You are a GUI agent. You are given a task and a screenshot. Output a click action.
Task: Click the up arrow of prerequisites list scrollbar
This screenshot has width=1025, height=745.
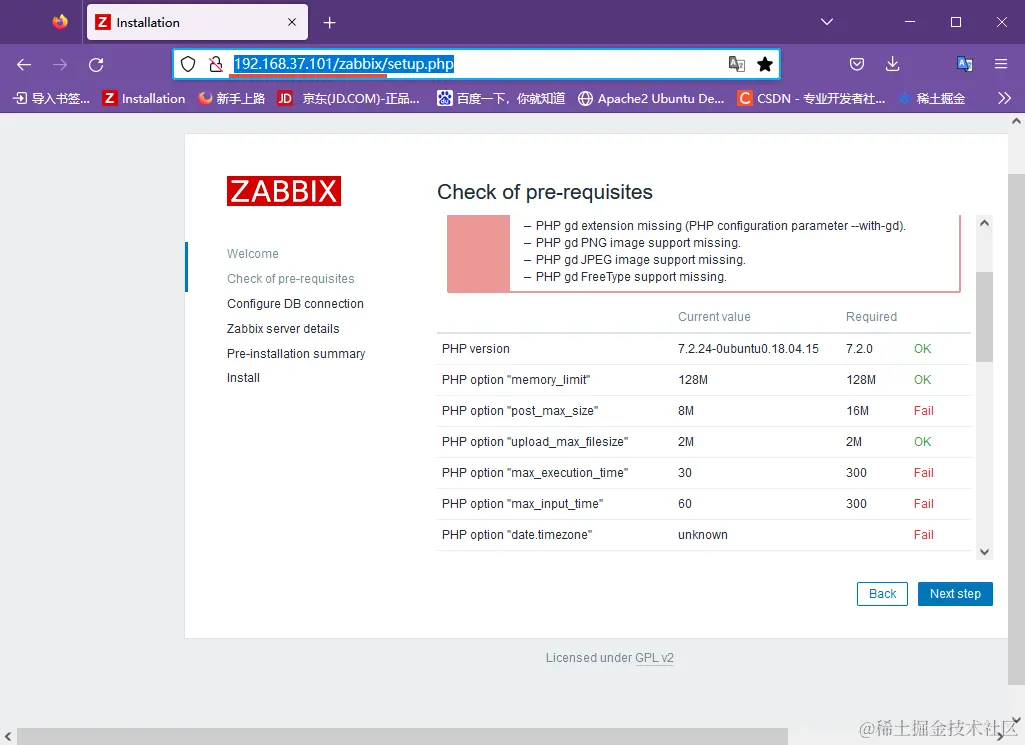click(984, 223)
